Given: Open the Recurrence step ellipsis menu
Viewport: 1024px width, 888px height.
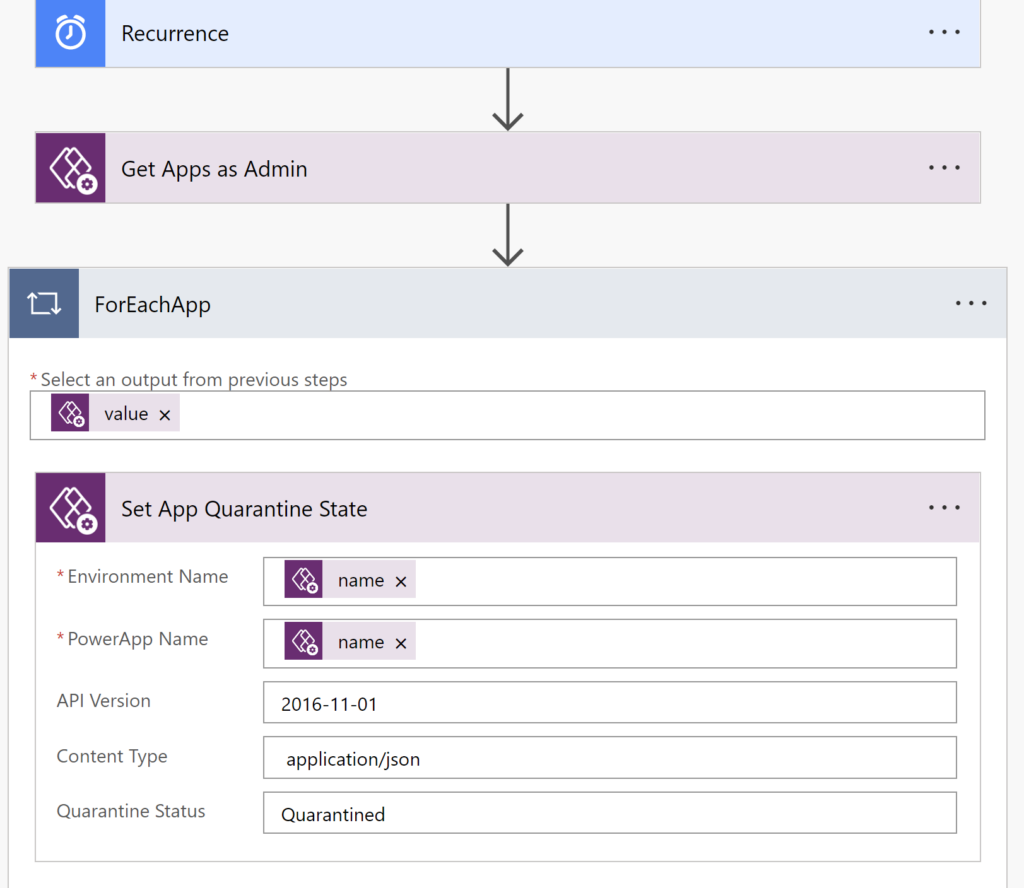Looking at the screenshot, I should (944, 32).
